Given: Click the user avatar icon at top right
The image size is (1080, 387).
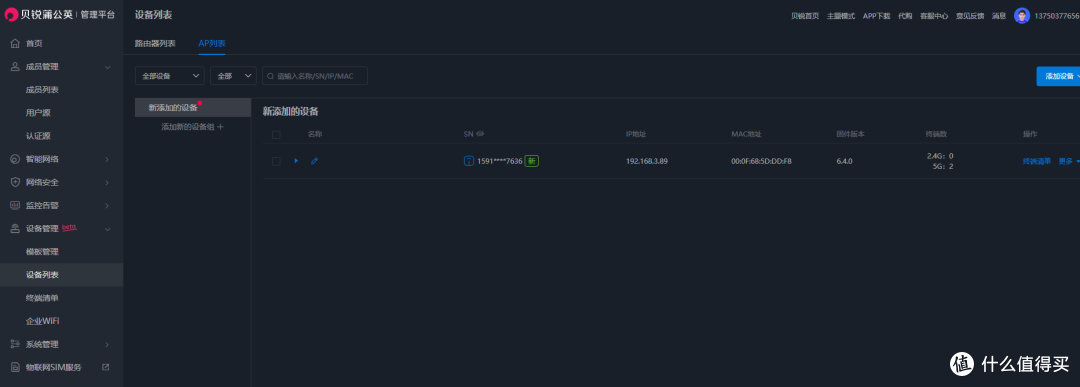Looking at the screenshot, I should (1021, 16).
